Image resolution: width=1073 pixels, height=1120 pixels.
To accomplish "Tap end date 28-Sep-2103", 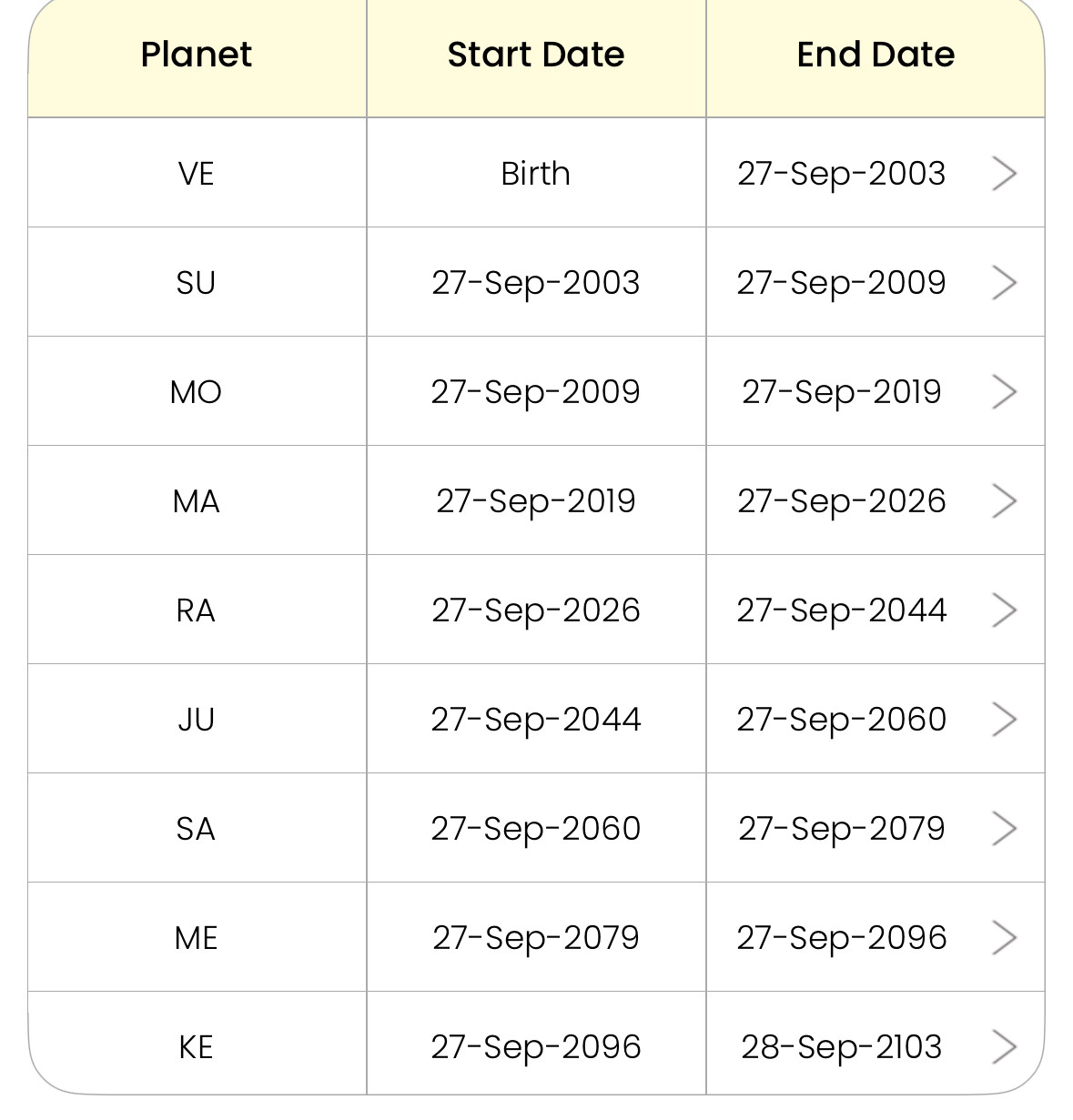I will (x=842, y=1046).
